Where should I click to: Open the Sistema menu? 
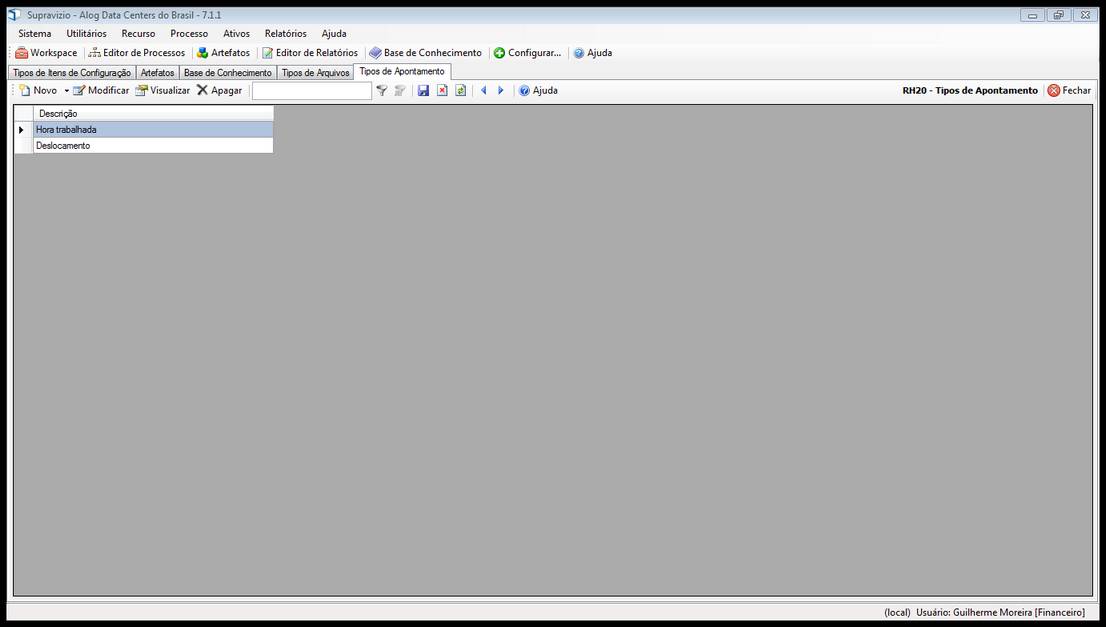click(x=35, y=33)
